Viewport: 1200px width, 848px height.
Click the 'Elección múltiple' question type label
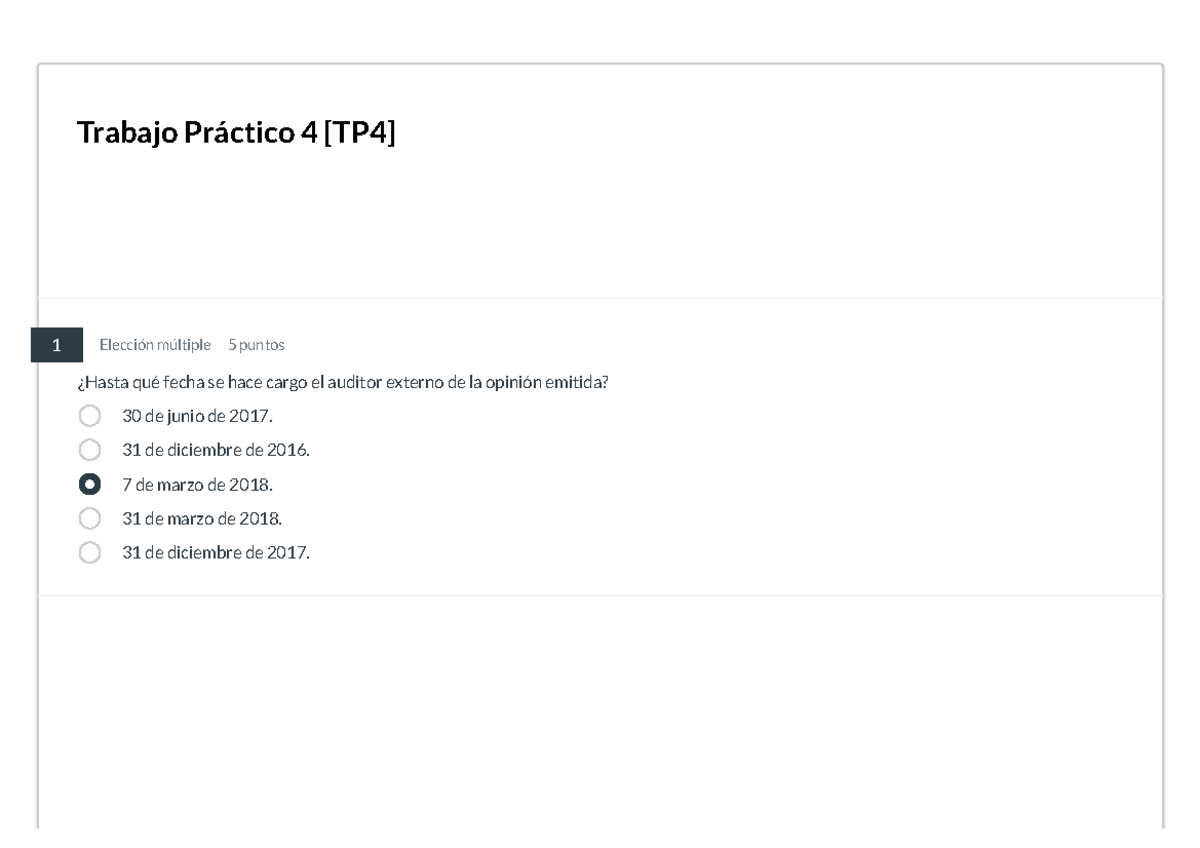tap(155, 345)
